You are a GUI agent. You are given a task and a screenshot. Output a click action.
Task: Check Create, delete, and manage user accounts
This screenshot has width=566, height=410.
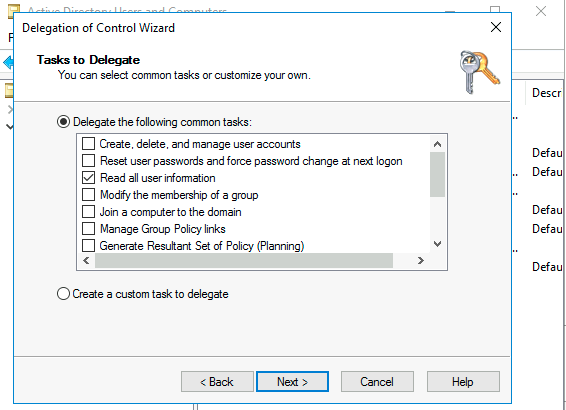(x=88, y=144)
